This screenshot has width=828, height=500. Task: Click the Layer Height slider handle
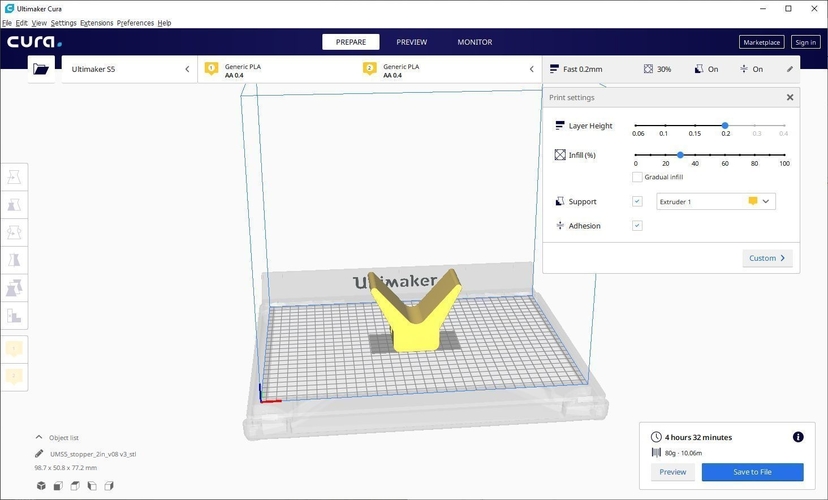pos(725,125)
